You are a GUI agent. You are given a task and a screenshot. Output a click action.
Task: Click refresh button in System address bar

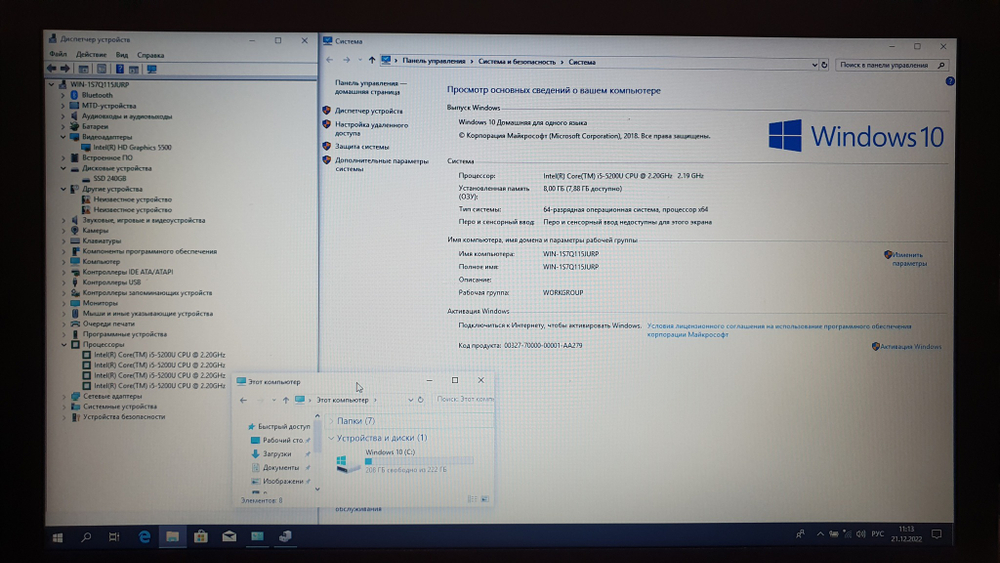point(824,64)
